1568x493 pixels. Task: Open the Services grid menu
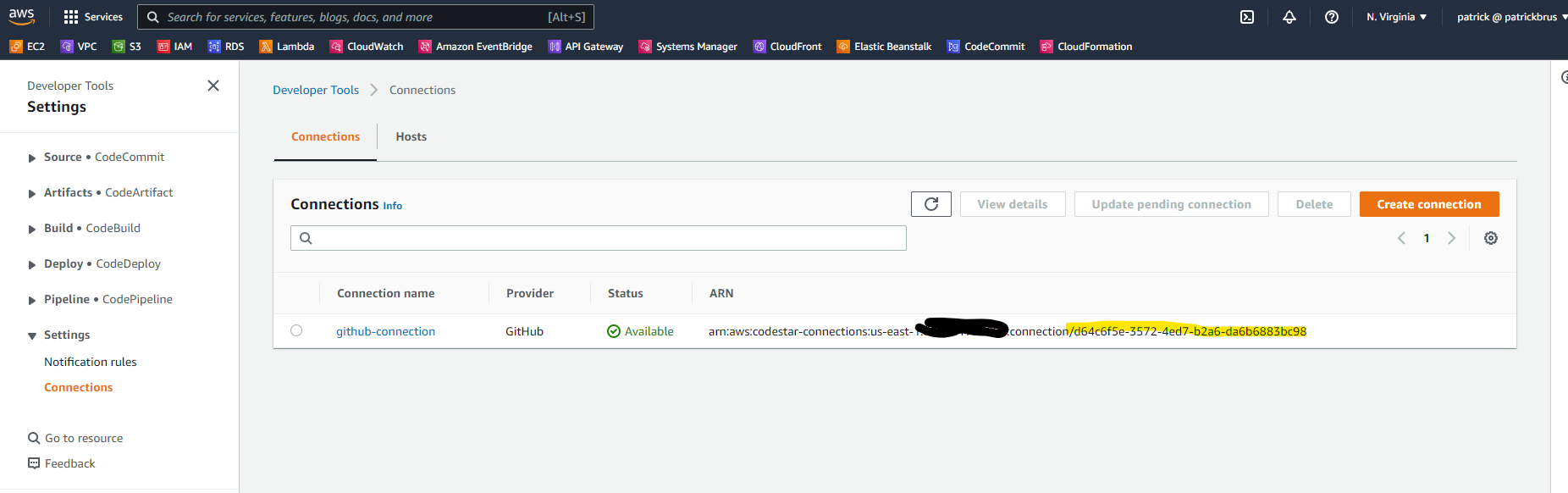tap(93, 17)
